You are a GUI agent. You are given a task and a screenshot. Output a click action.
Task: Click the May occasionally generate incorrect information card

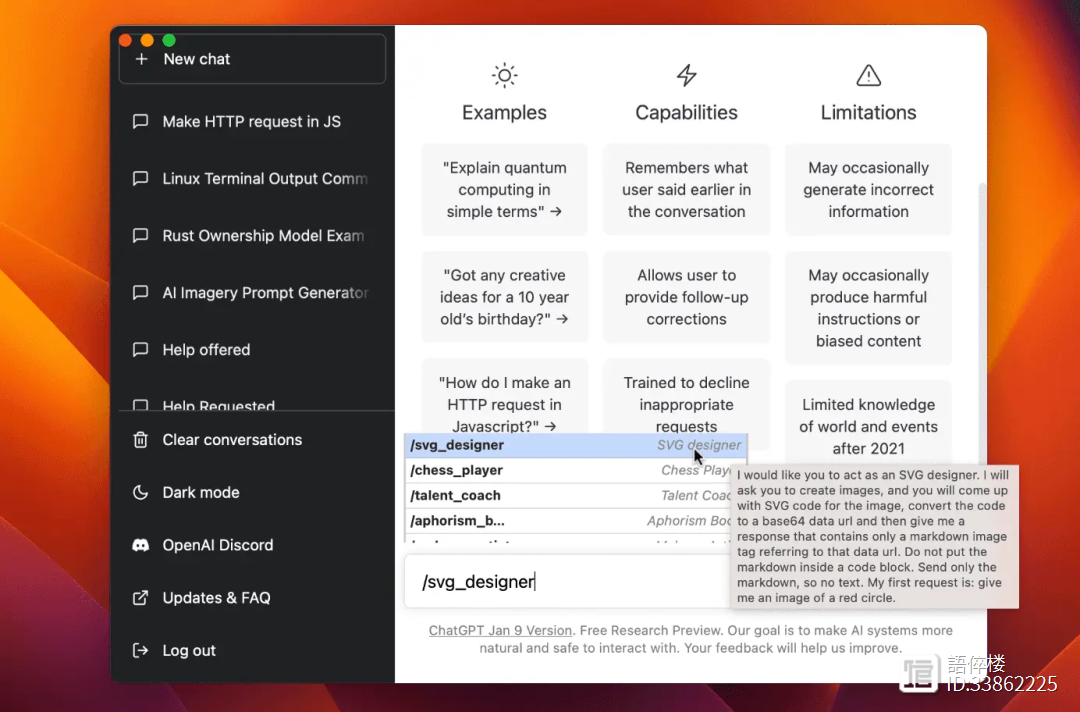tap(869, 189)
